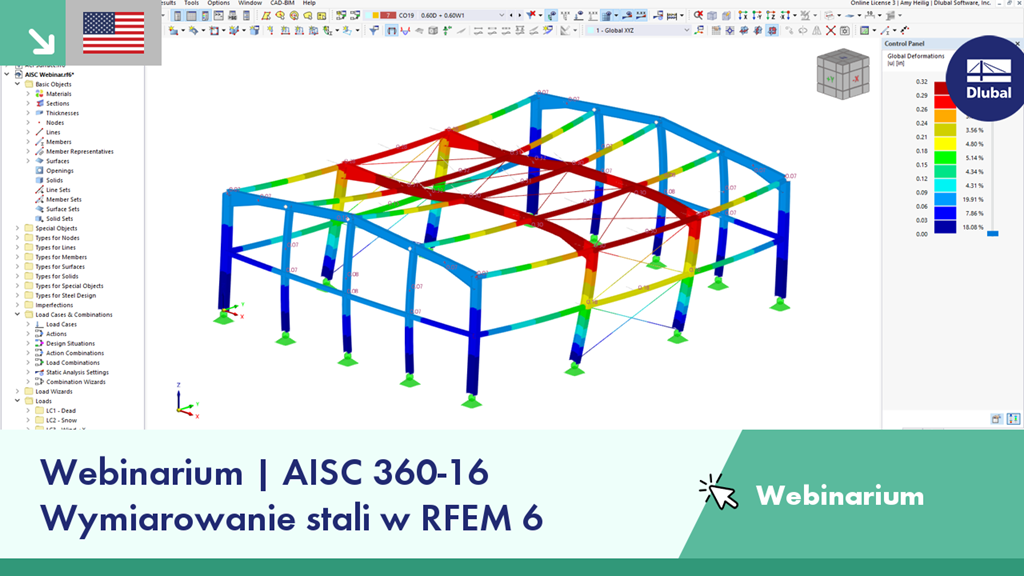Collapse the Loads folder

pos(18,401)
